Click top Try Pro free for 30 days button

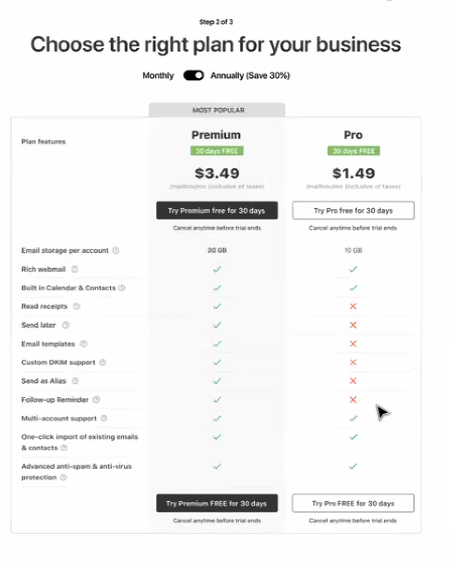point(353,210)
